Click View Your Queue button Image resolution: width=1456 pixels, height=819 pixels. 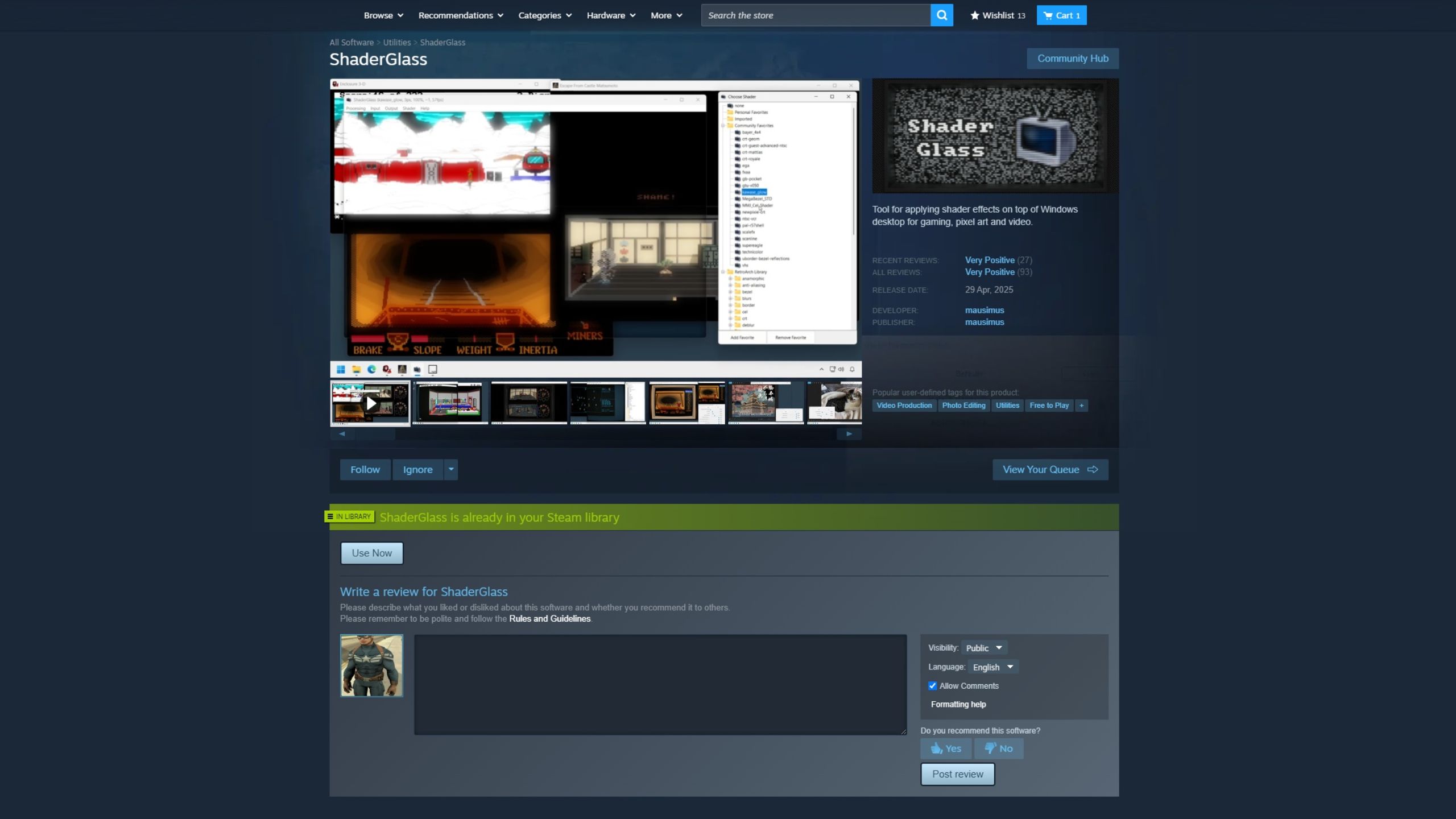click(1050, 470)
